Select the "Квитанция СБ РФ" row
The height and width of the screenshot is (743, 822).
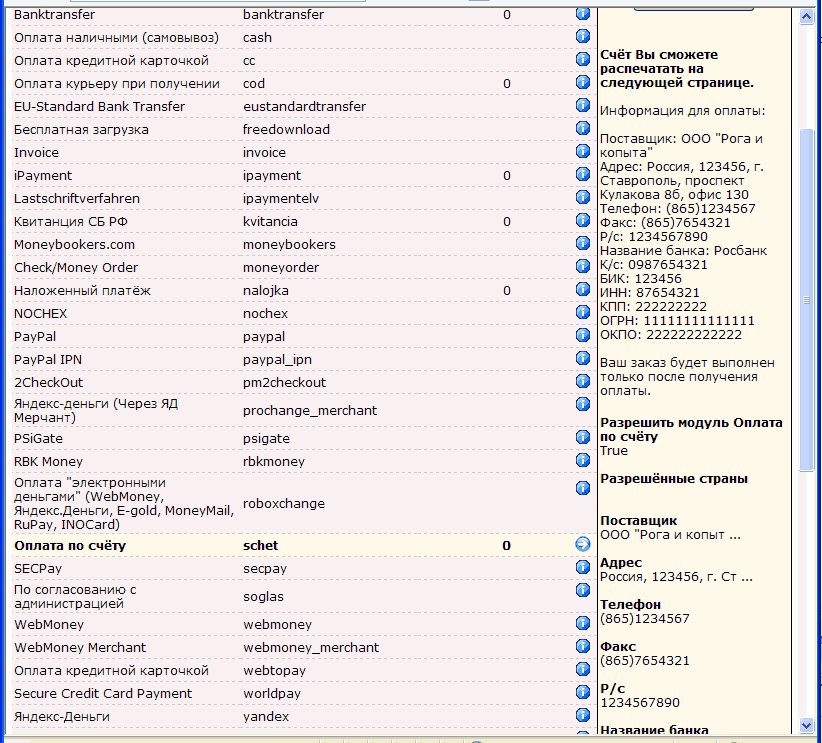click(304, 222)
